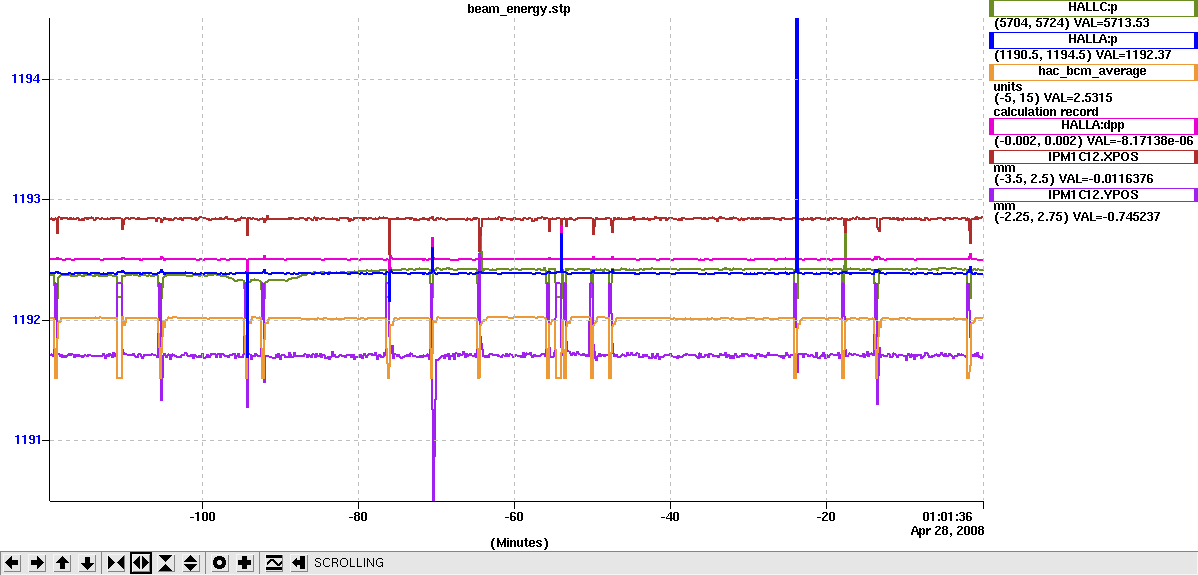The width and height of the screenshot is (1198, 575).
Task: Click the horizontal zoom-in (compress time) icon
Action: pyautogui.click(x=116, y=564)
